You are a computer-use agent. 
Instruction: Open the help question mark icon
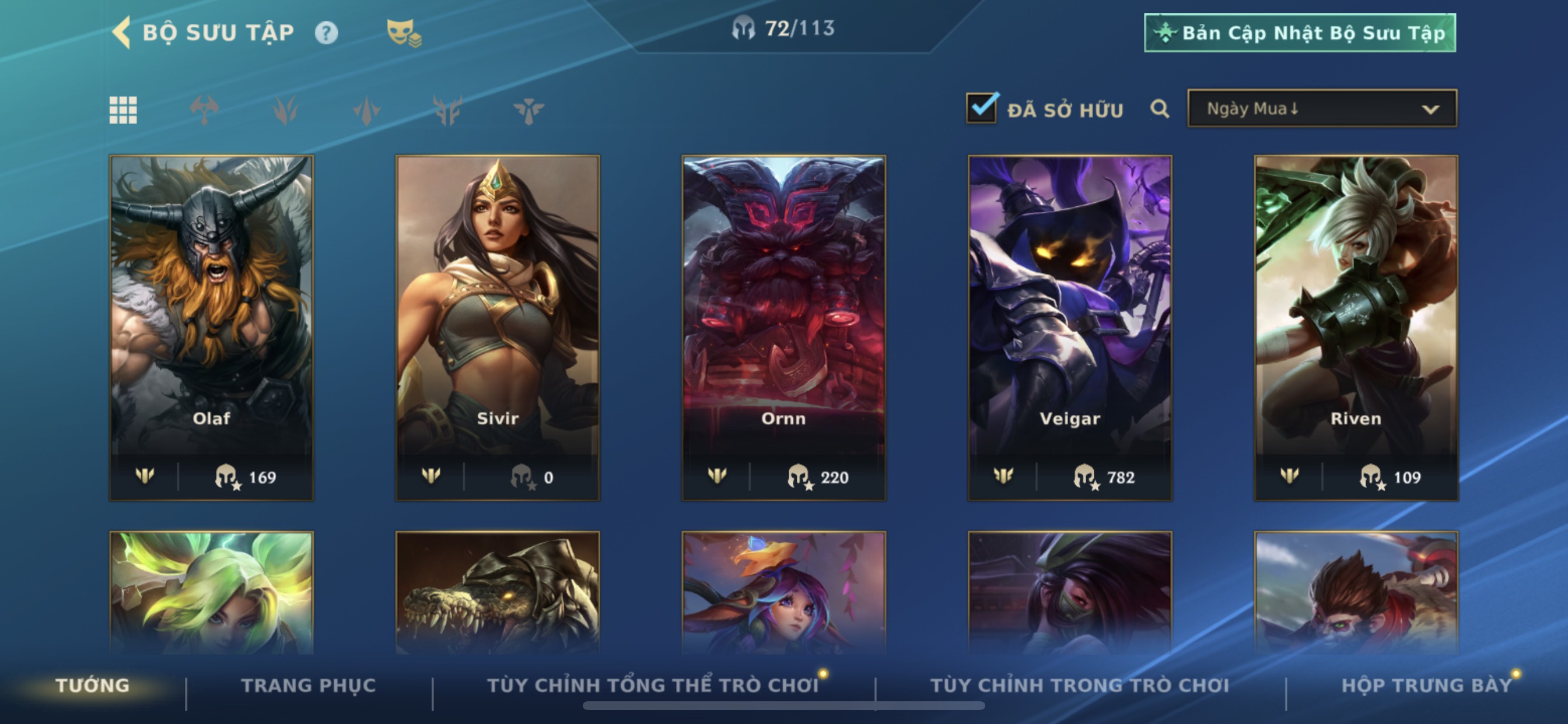point(326,33)
